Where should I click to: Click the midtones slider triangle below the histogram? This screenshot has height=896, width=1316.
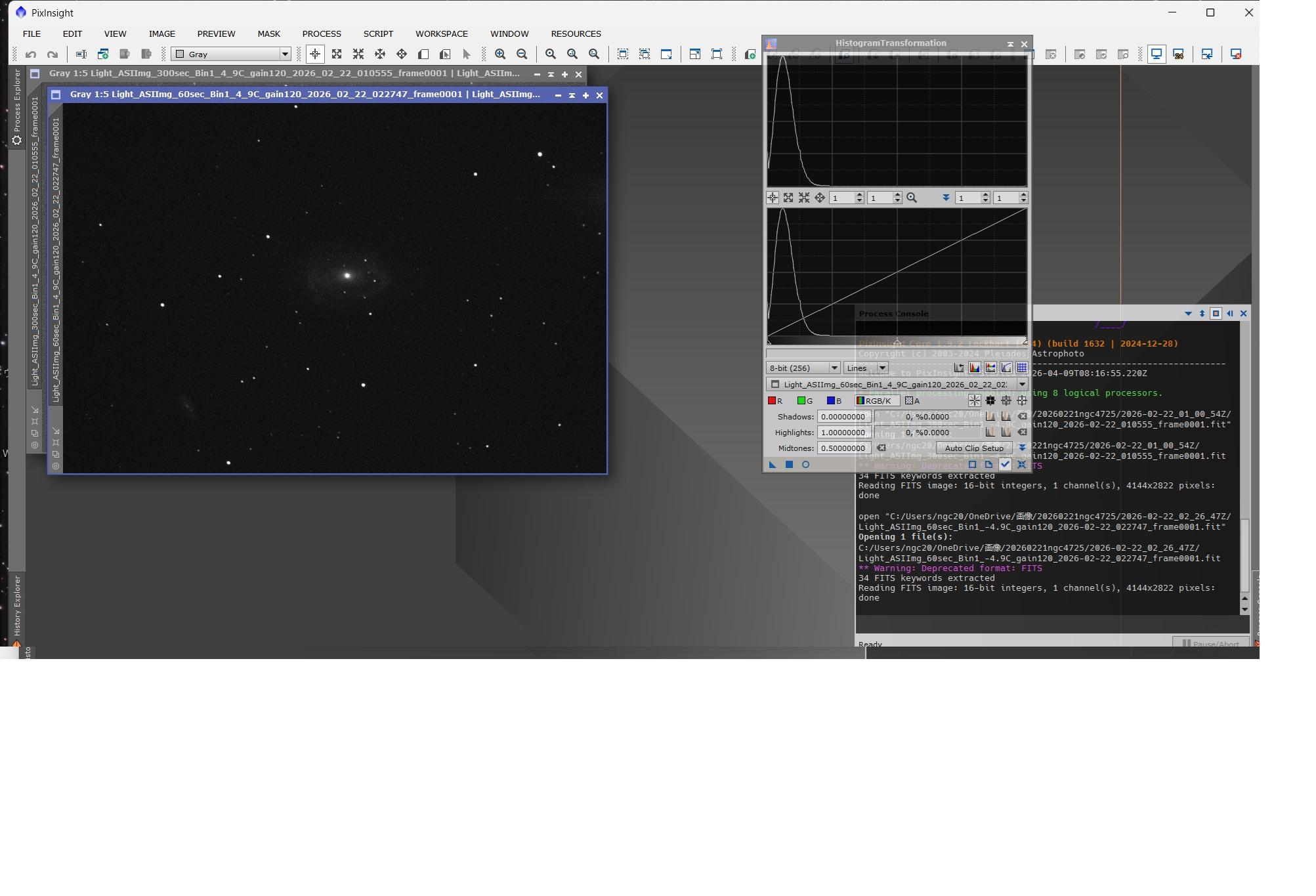pos(897,343)
